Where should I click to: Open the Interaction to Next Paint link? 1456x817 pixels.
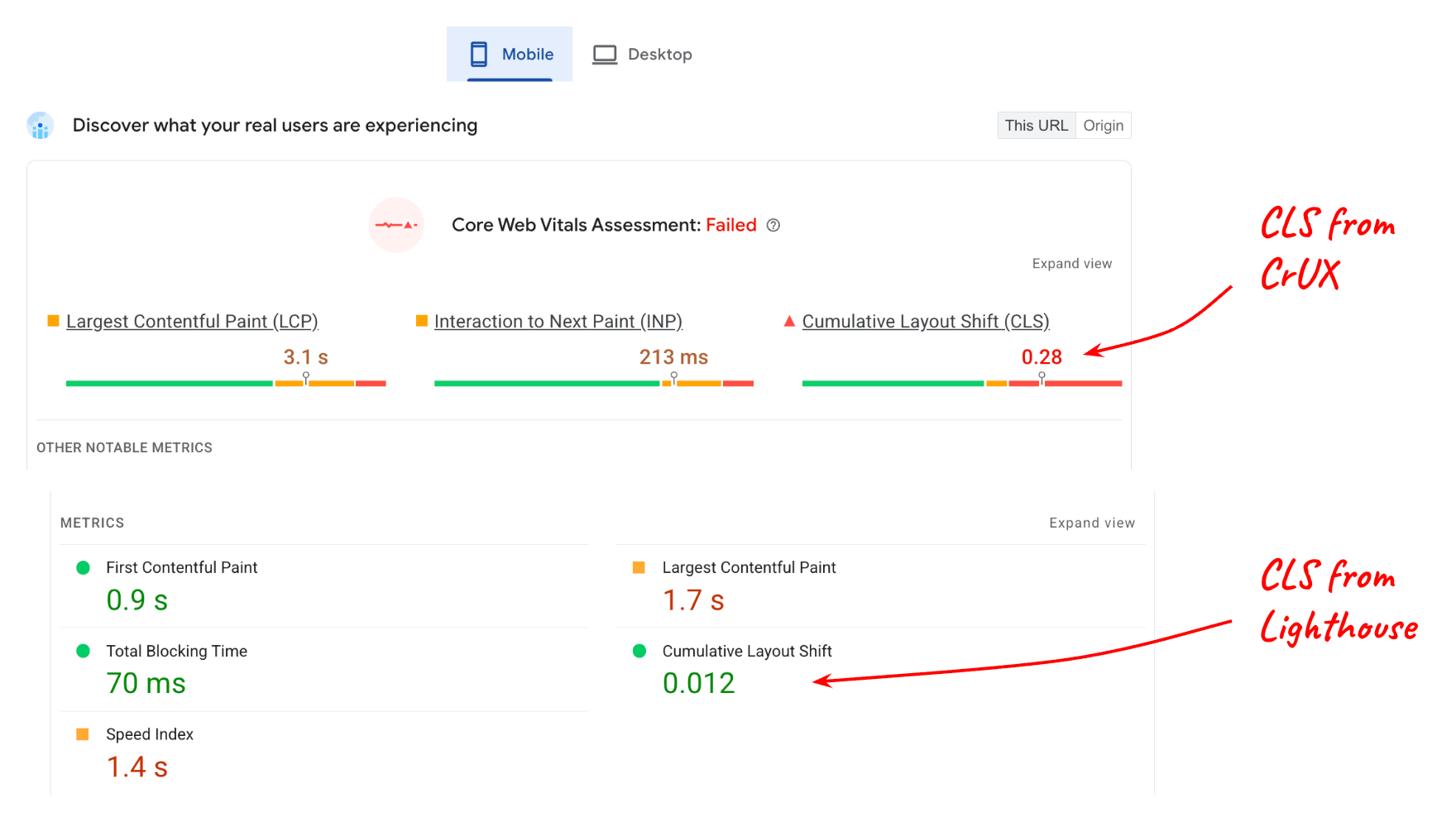pos(558,321)
